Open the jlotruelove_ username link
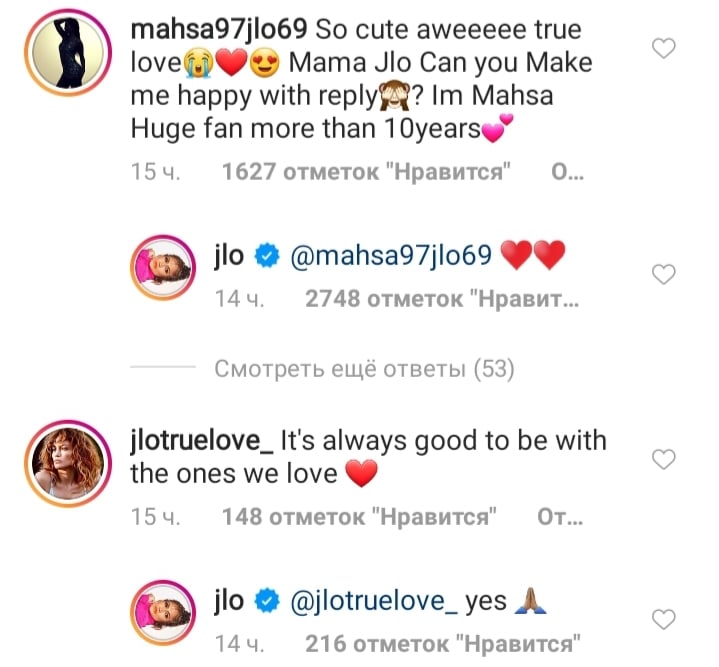Viewport: 719px width, 667px height. pyautogui.click(x=201, y=439)
